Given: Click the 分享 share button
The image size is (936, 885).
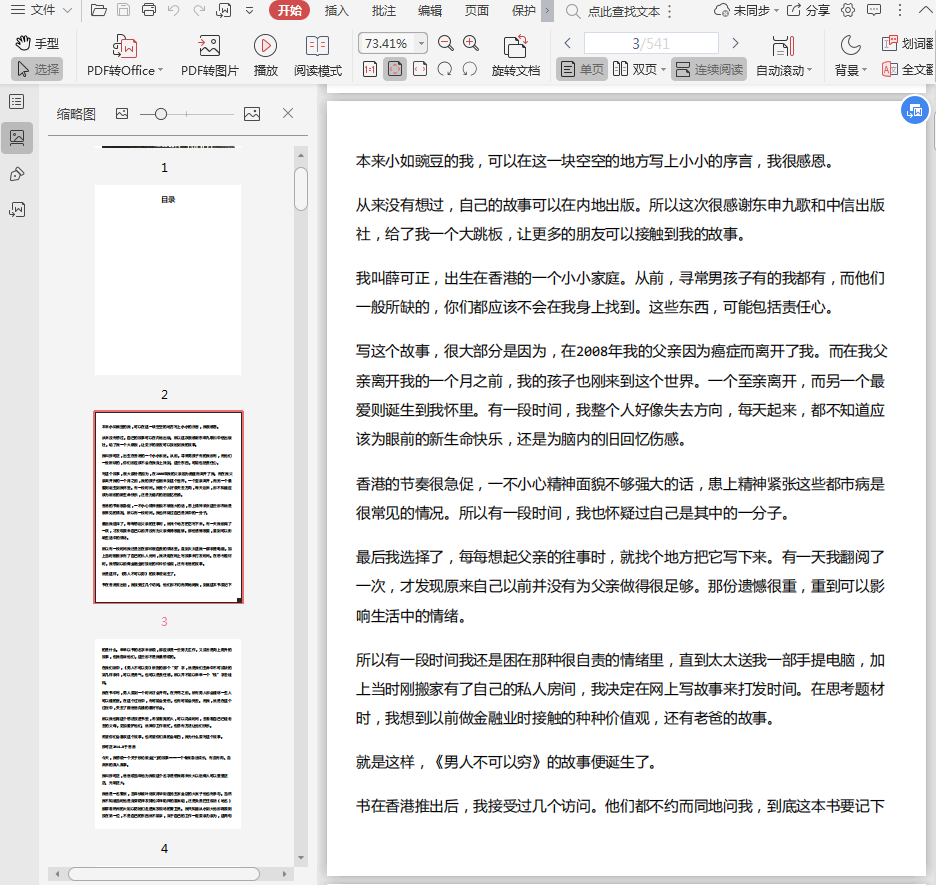Looking at the screenshot, I should pos(809,11).
